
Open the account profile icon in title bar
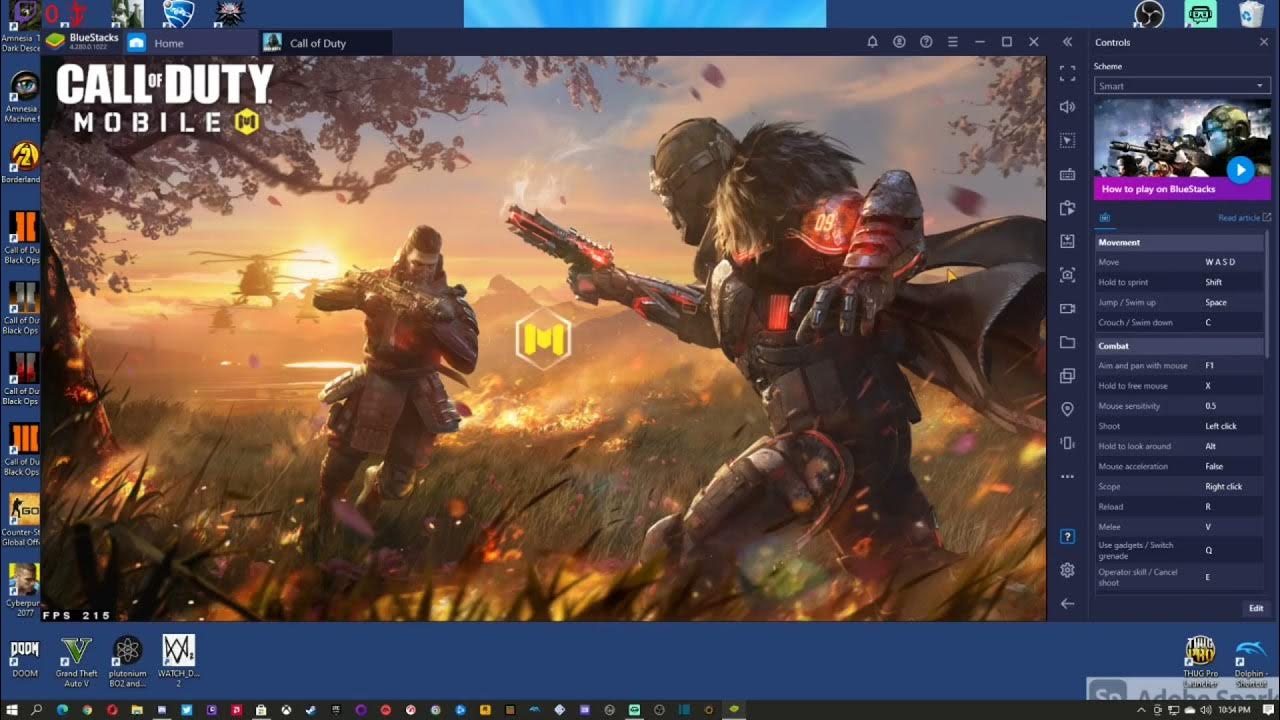899,42
